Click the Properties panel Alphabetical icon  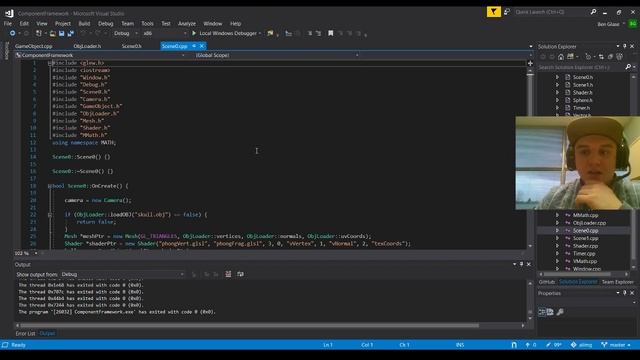(550, 312)
